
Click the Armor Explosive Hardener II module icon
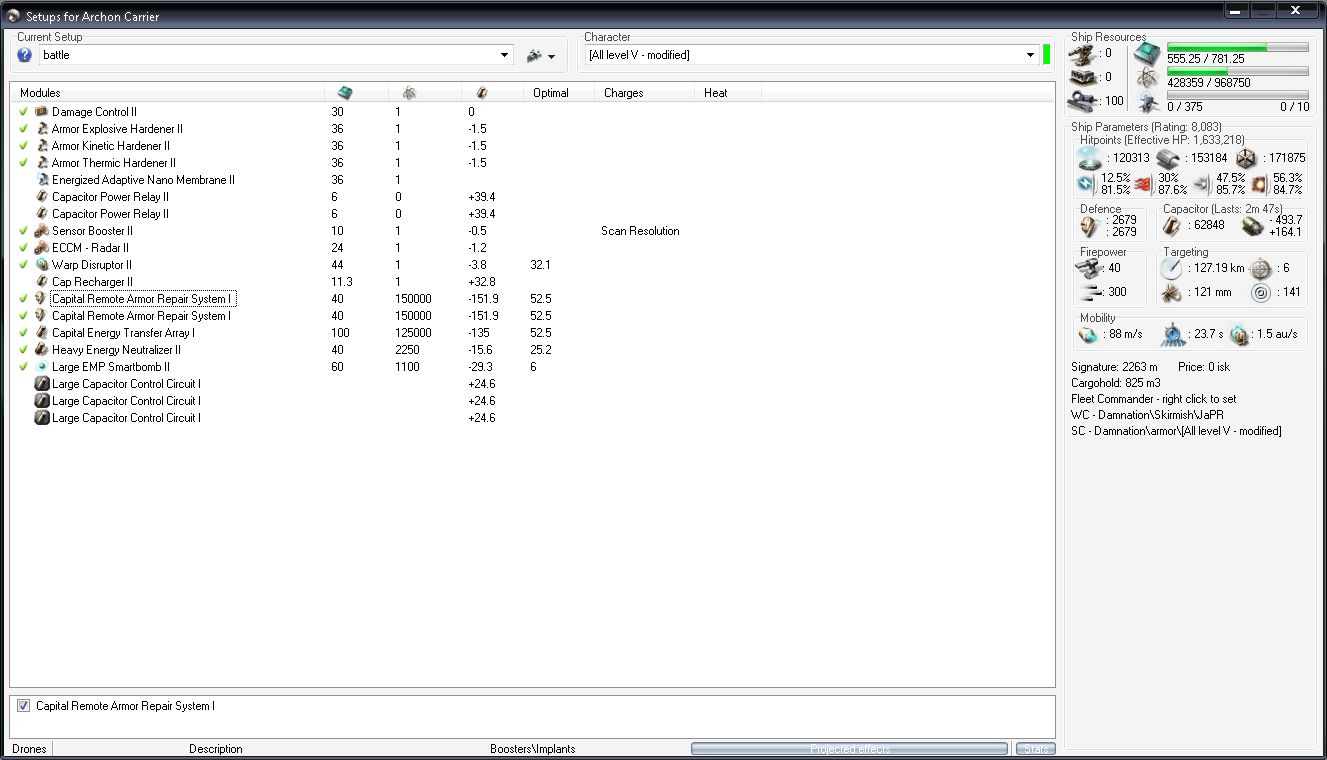point(42,129)
